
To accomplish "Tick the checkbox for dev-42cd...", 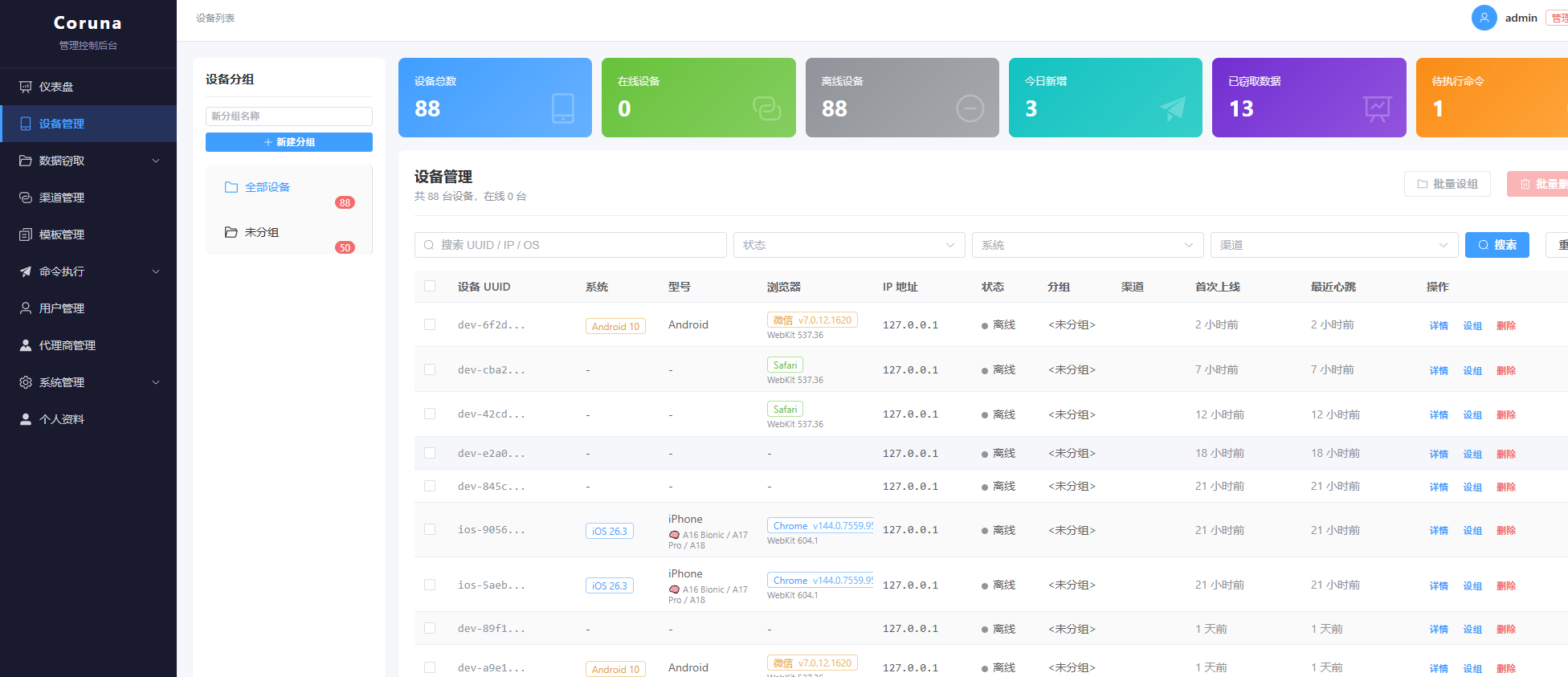I will coord(430,414).
